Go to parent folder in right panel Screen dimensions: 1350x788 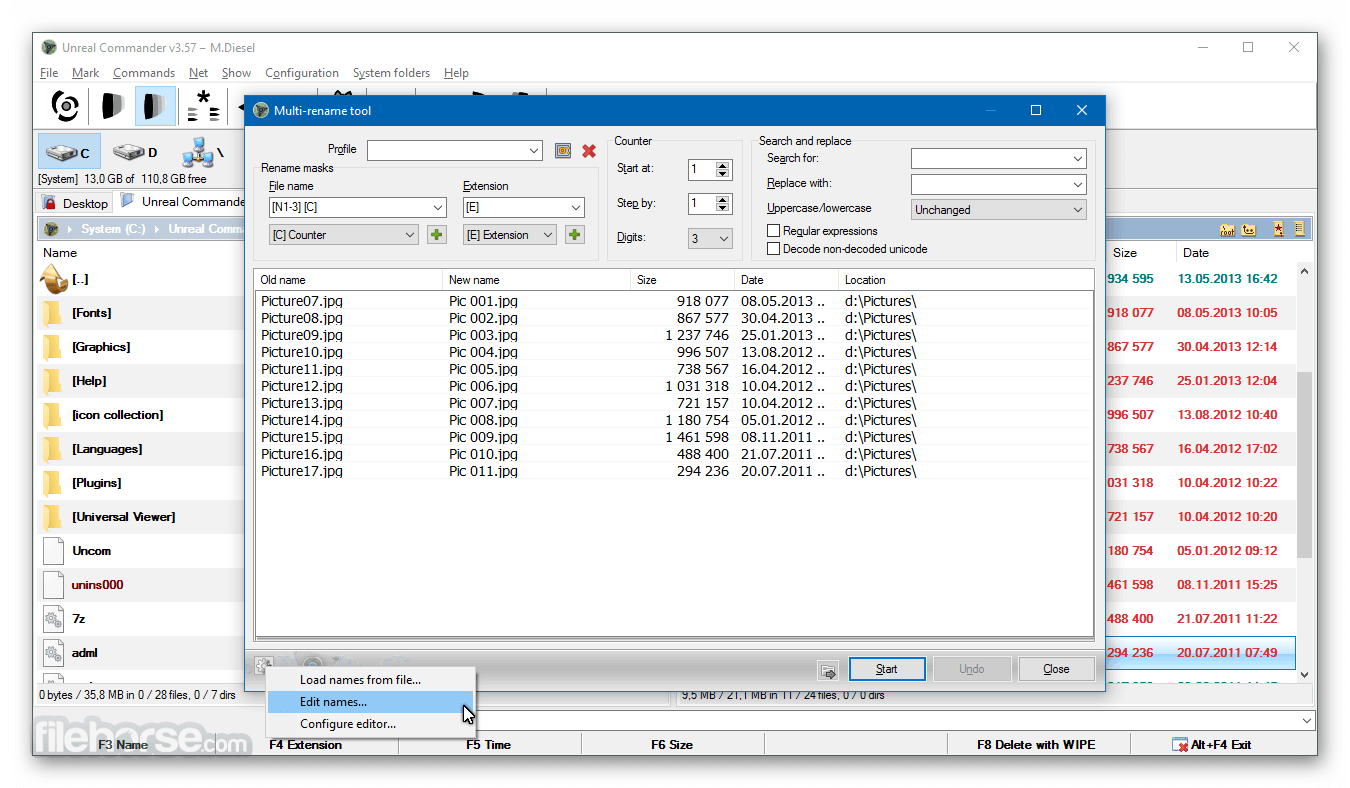point(1249,229)
